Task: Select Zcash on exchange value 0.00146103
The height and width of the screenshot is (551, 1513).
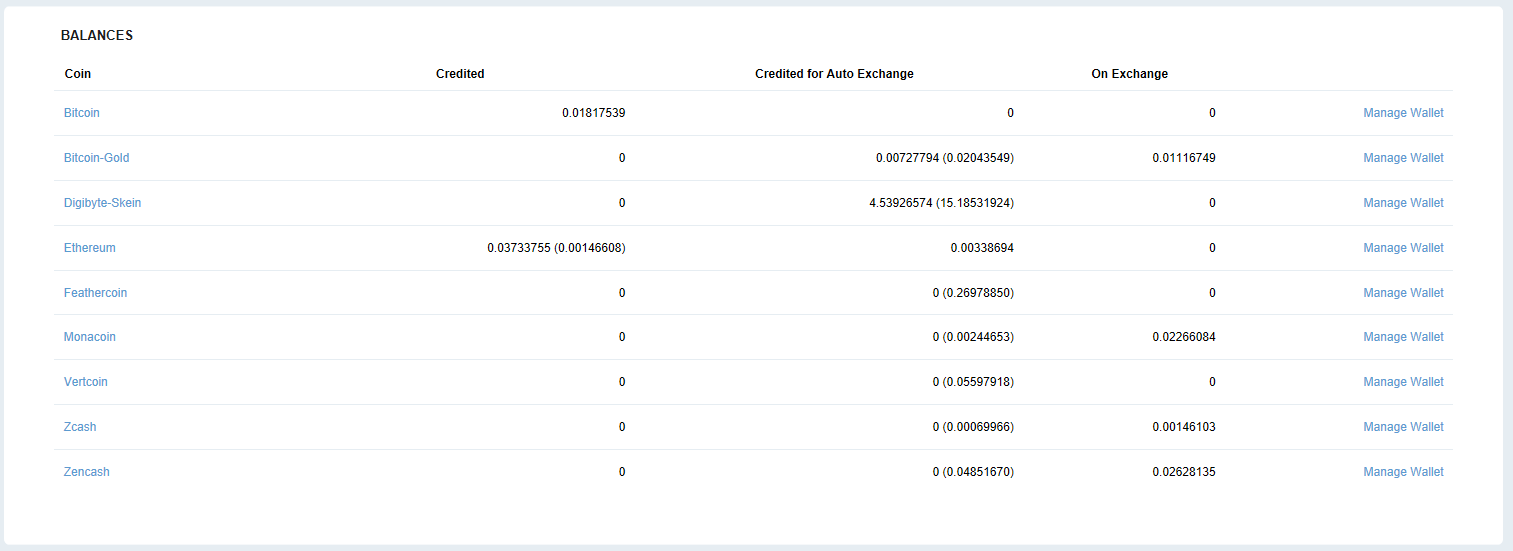Action: pyautogui.click(x=1184, y=427)
